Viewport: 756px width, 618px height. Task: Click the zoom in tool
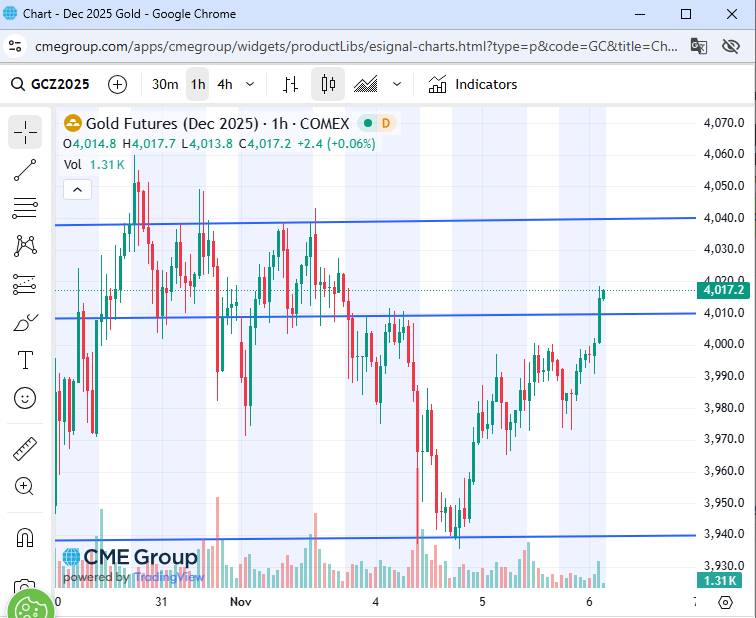pos(25,487)
